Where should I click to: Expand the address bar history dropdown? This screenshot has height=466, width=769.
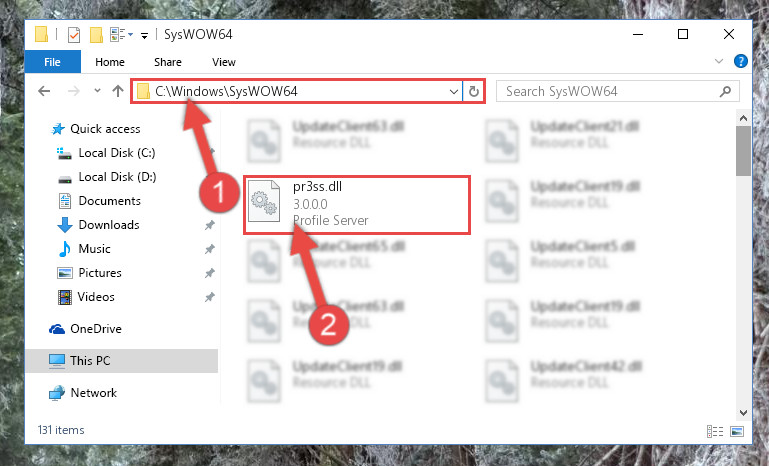(x=454, y=92)
